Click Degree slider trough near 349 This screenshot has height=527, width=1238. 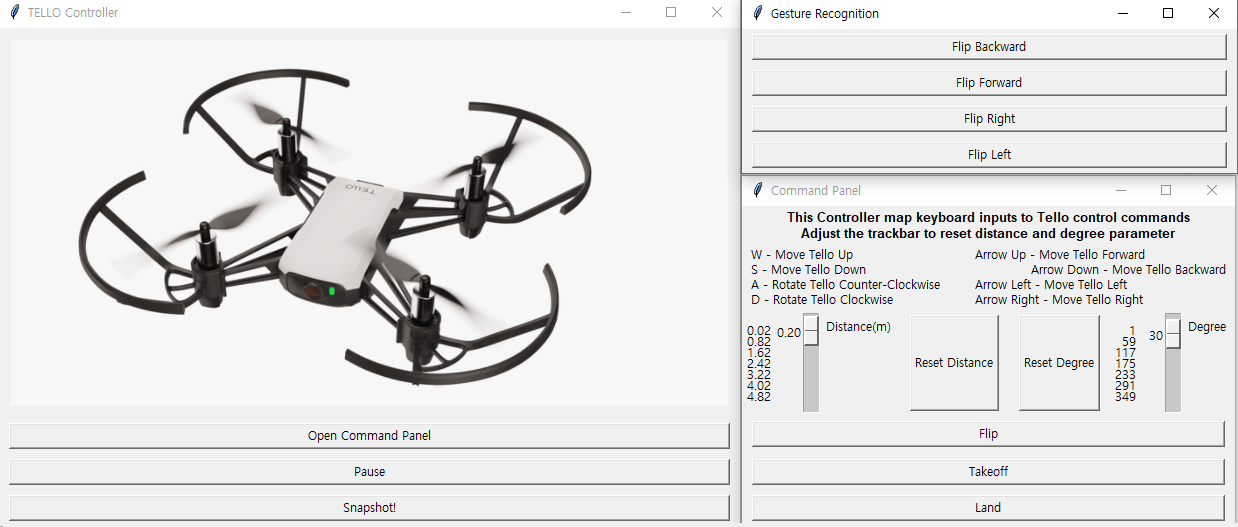pyautogui.click(x=1173, y=397)
